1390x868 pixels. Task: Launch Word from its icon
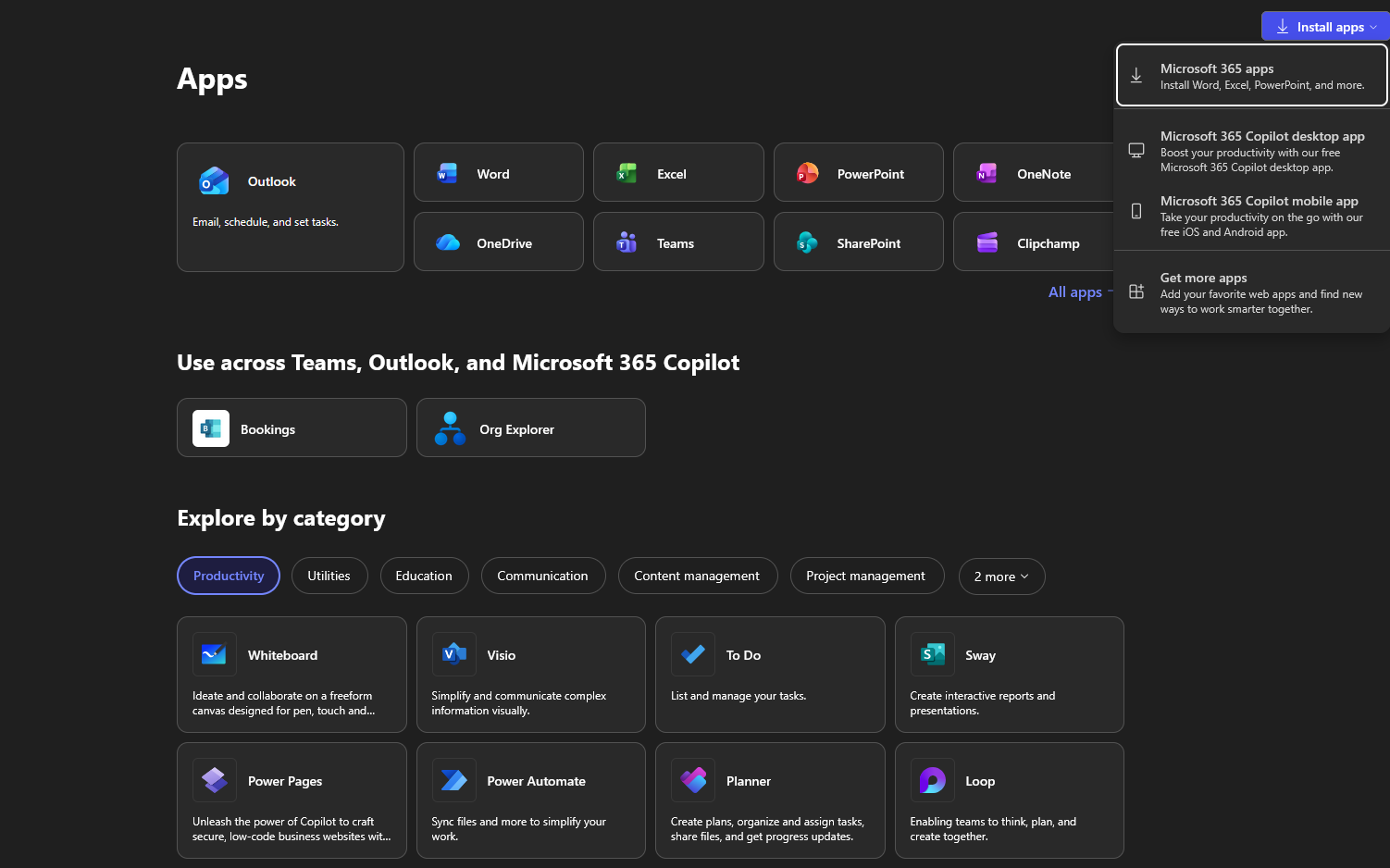click(x=447, y=173)
